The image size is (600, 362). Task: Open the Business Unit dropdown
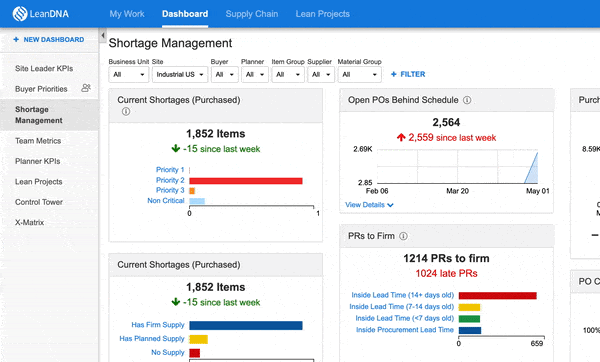coord(129,75)
